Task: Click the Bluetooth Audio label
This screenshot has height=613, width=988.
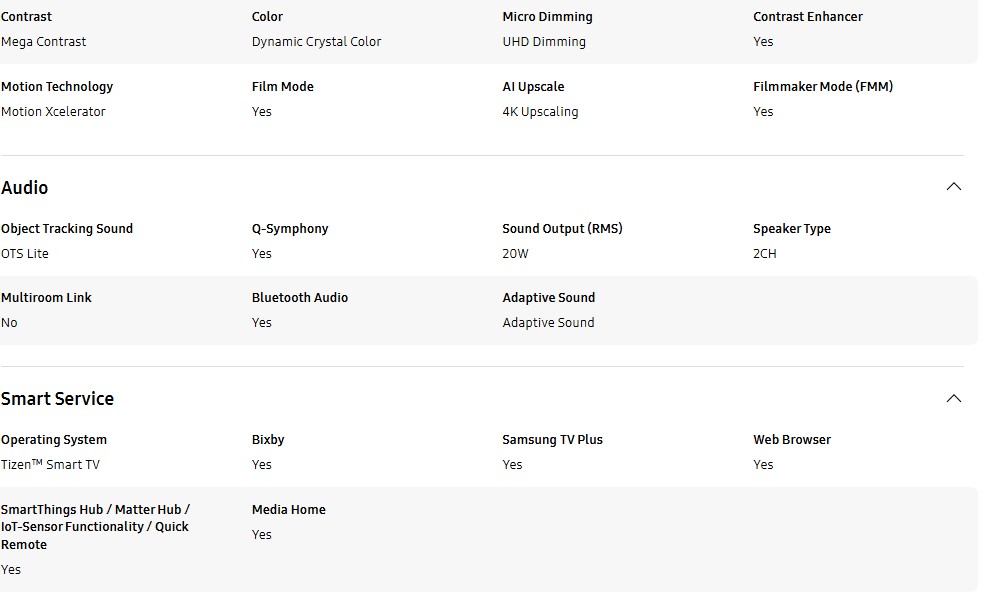Action: click(x=300, y=297)
